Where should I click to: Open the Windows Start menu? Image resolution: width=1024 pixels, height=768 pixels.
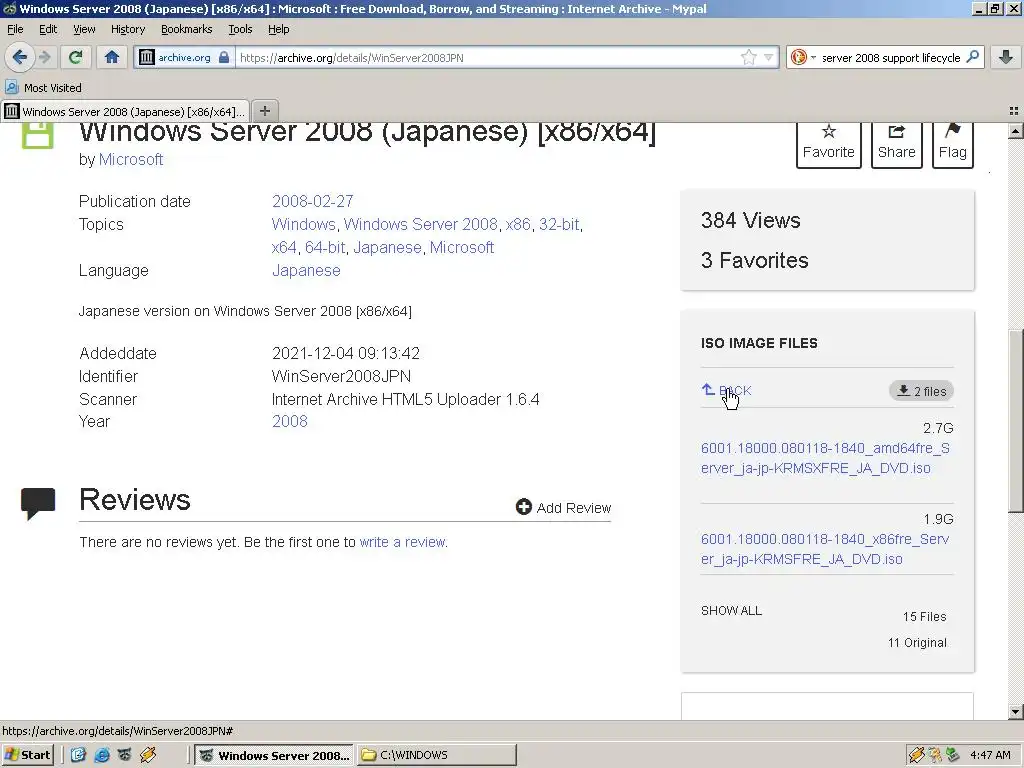coord(27,755)
